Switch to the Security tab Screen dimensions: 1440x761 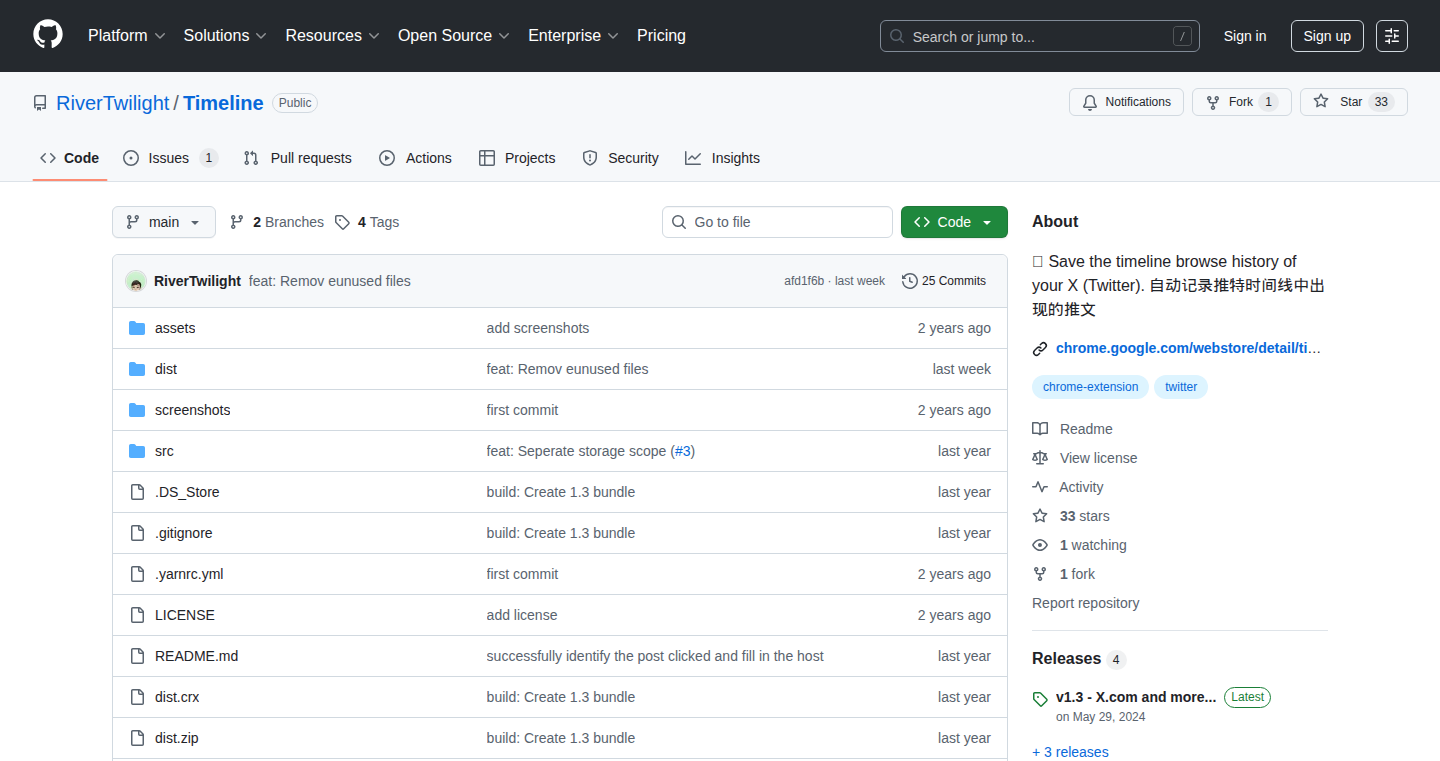620,158
